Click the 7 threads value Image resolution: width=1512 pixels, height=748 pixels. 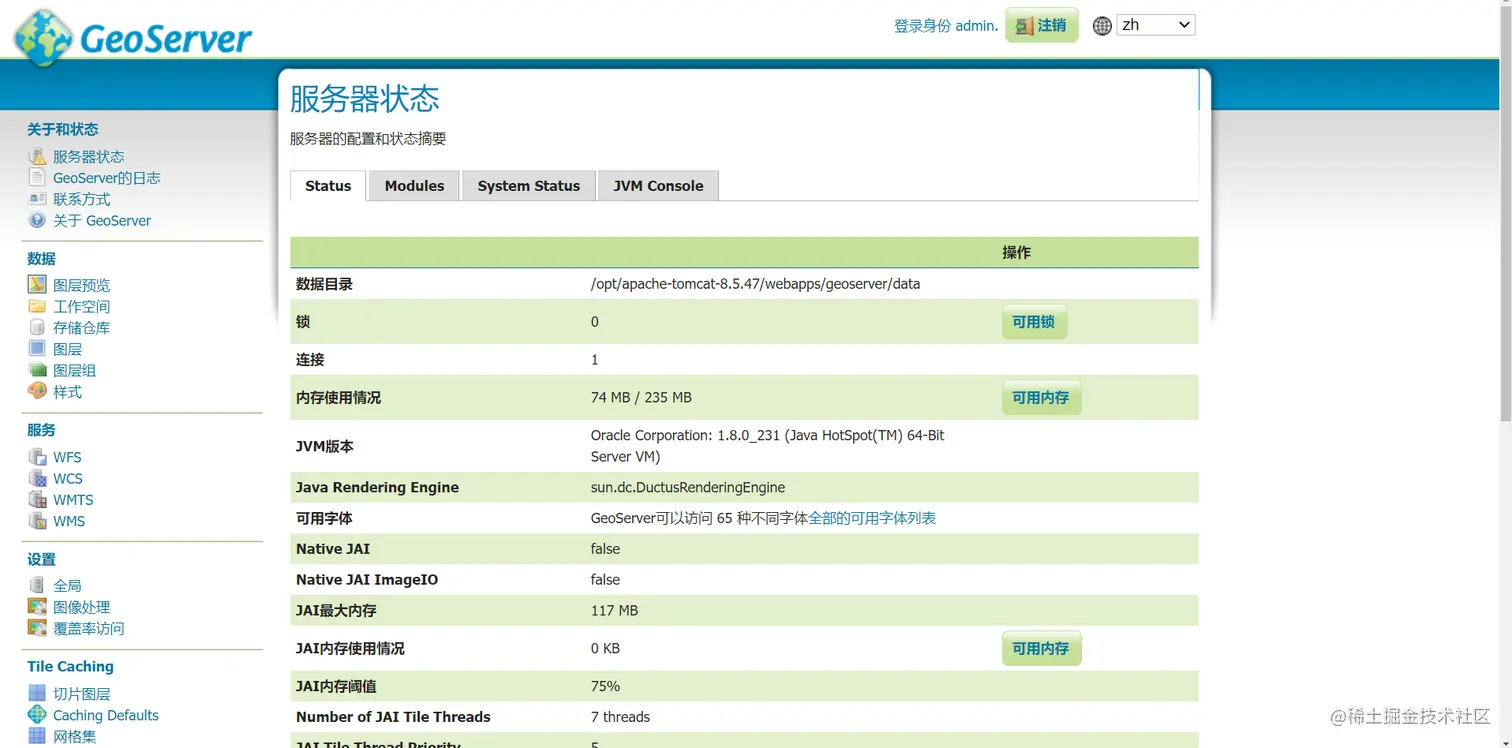(620, 717)
